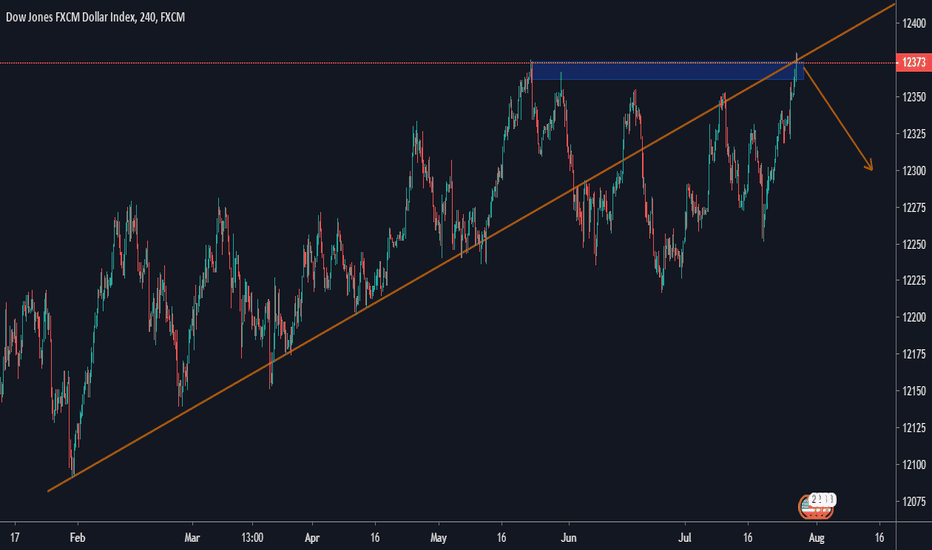This screenshot has width=932, height=550.
Task: Click the 12075 price axis label
Action: tap(914, 501)
